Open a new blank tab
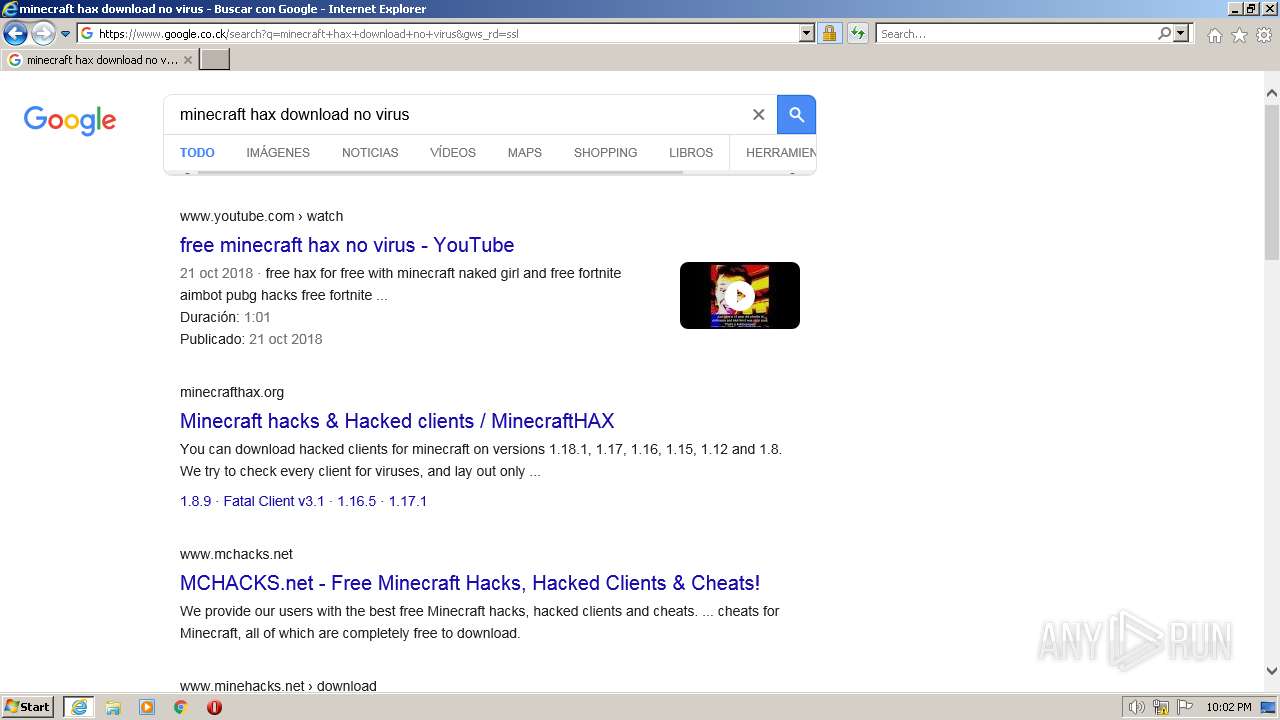The image size is (1280, 720). click(215, 60)
